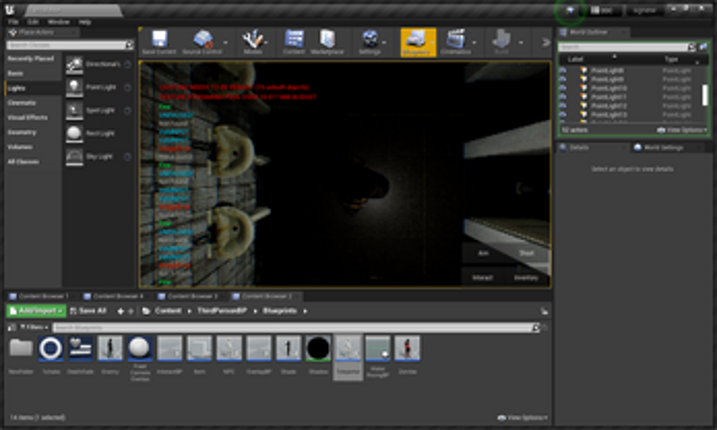Select the Point Light actor icon
This screenshot has height=430, width=717.
pos(74,87)
